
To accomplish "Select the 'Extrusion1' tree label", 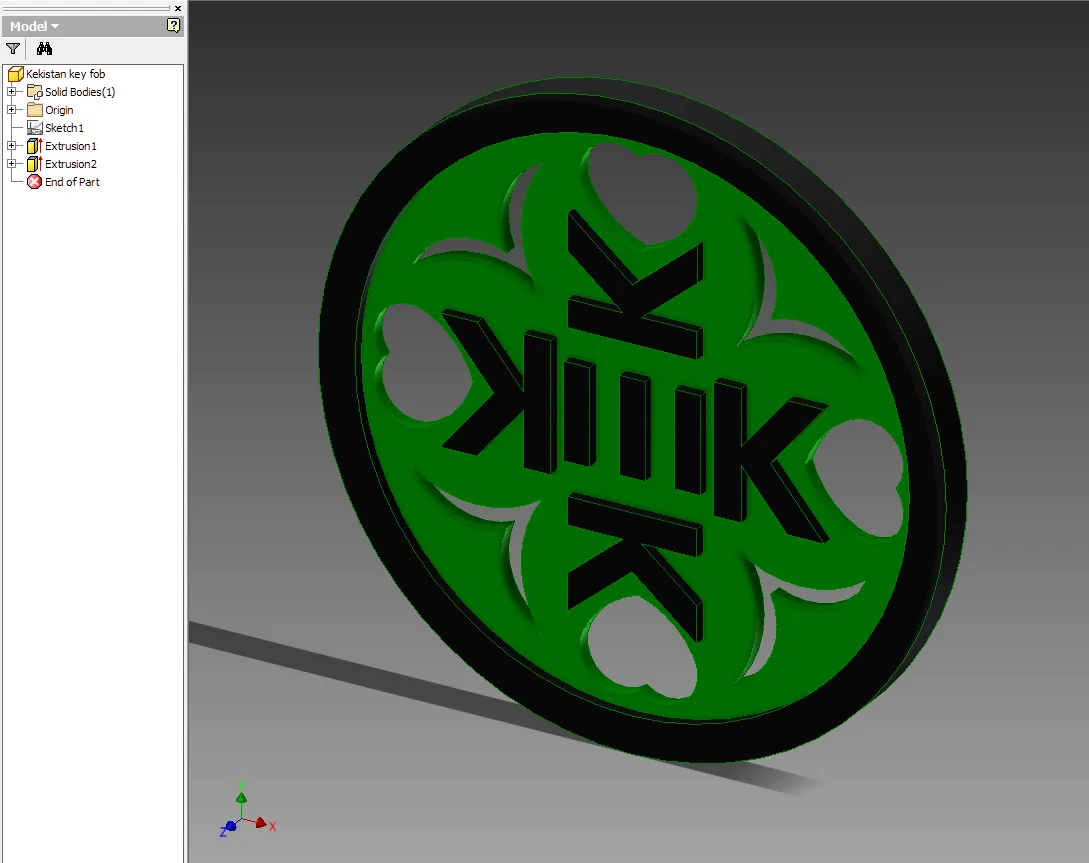I will 71,146.
